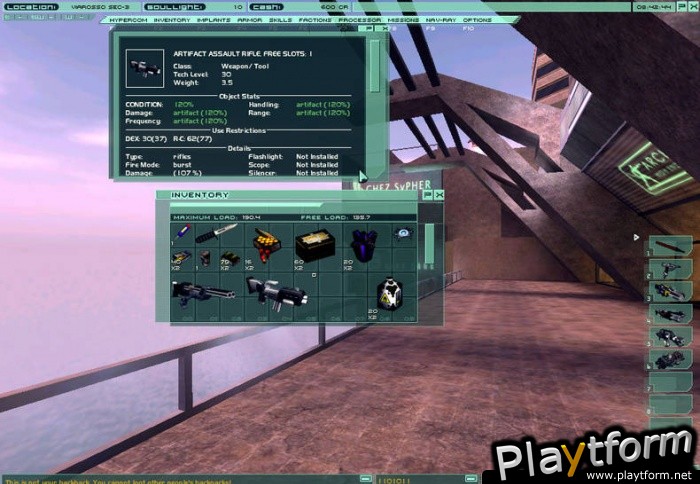
Task: Minimize the chat log at the bottom
Action: click(365, 479)
